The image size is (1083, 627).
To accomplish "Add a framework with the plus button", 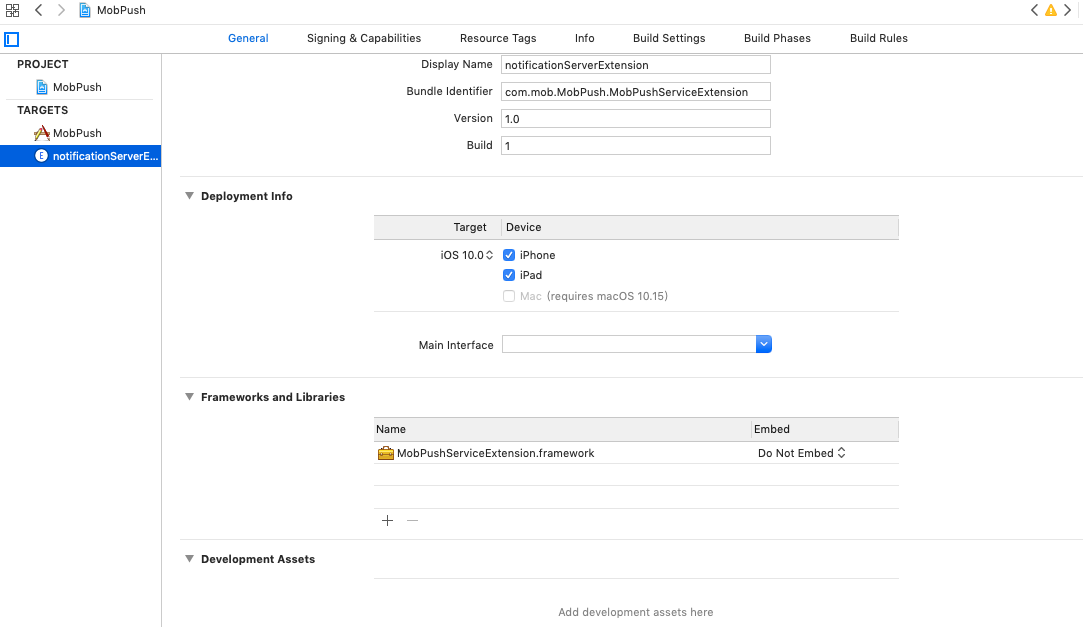I will point(387,520).
